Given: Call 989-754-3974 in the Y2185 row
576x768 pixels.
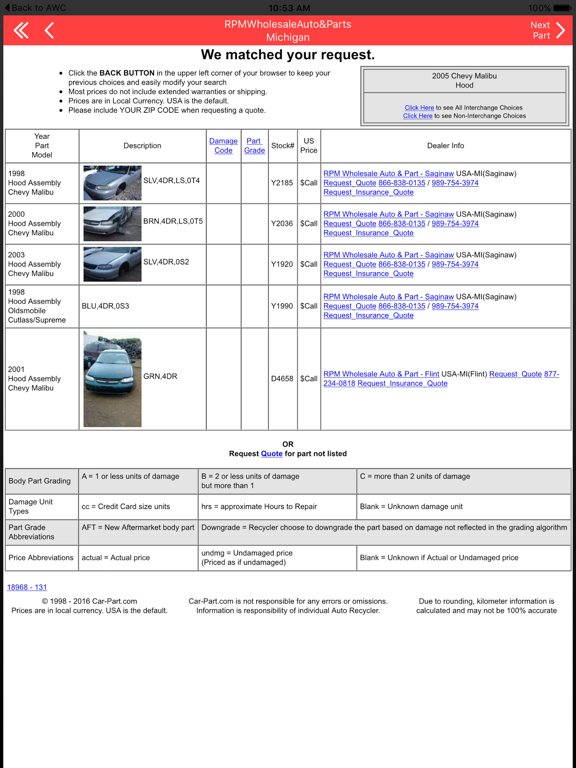Looking at the screenshot, I should tap(455, 183).
